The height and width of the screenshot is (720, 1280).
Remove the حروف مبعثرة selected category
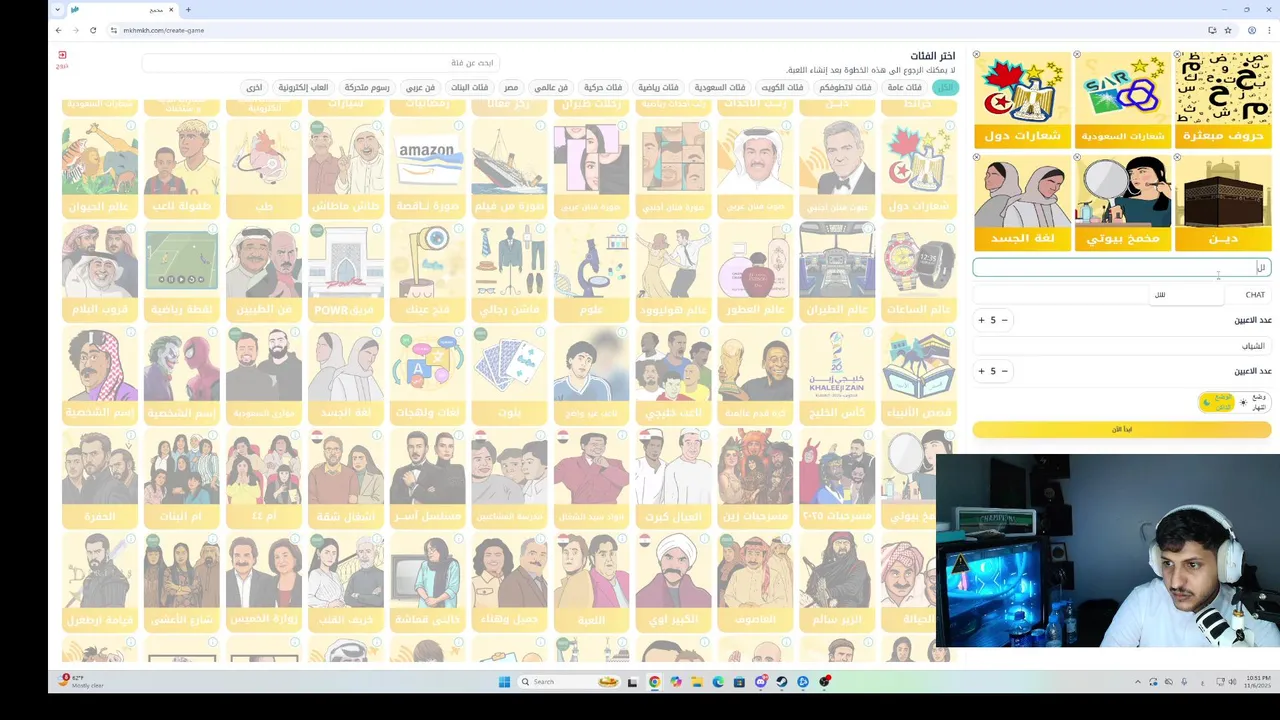pos(1177,54)
